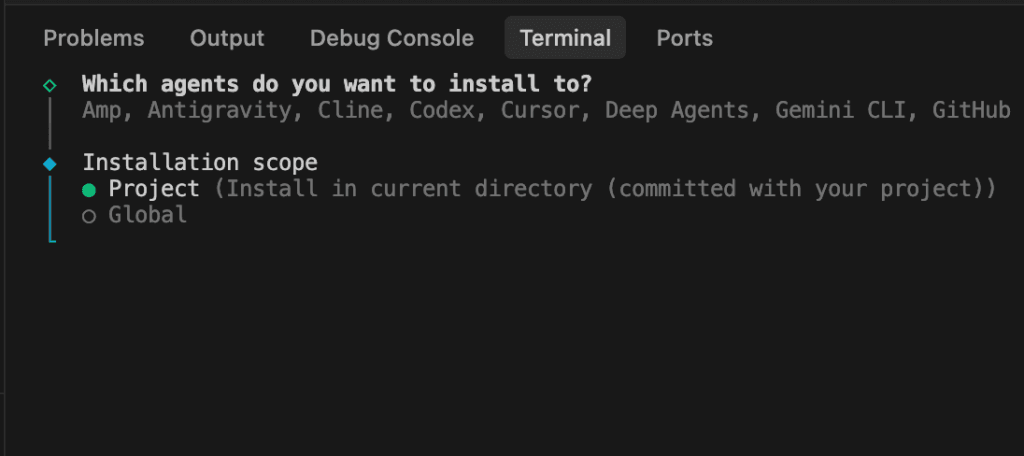Choose the Global radio bullet

point(89,215)
